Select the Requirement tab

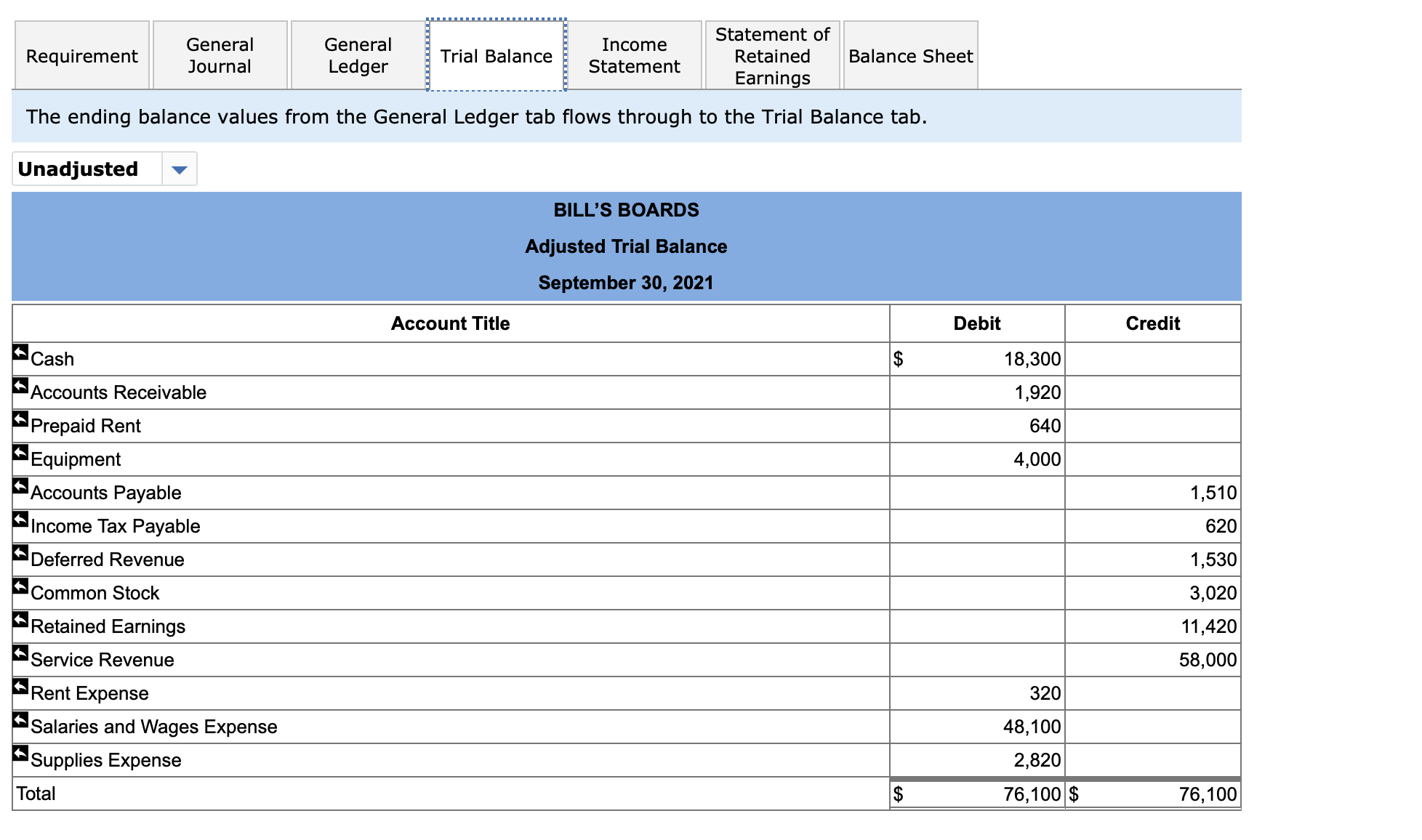click(x=81, y=56)
